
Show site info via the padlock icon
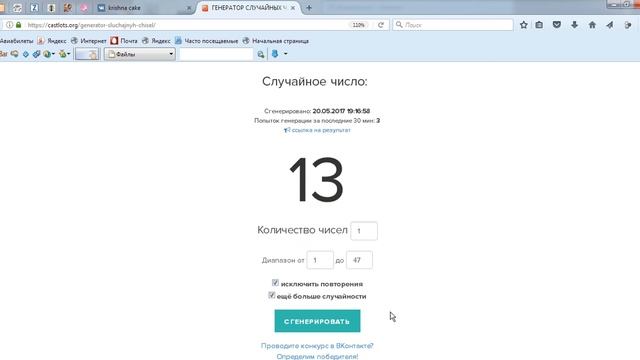pos(18,25)
